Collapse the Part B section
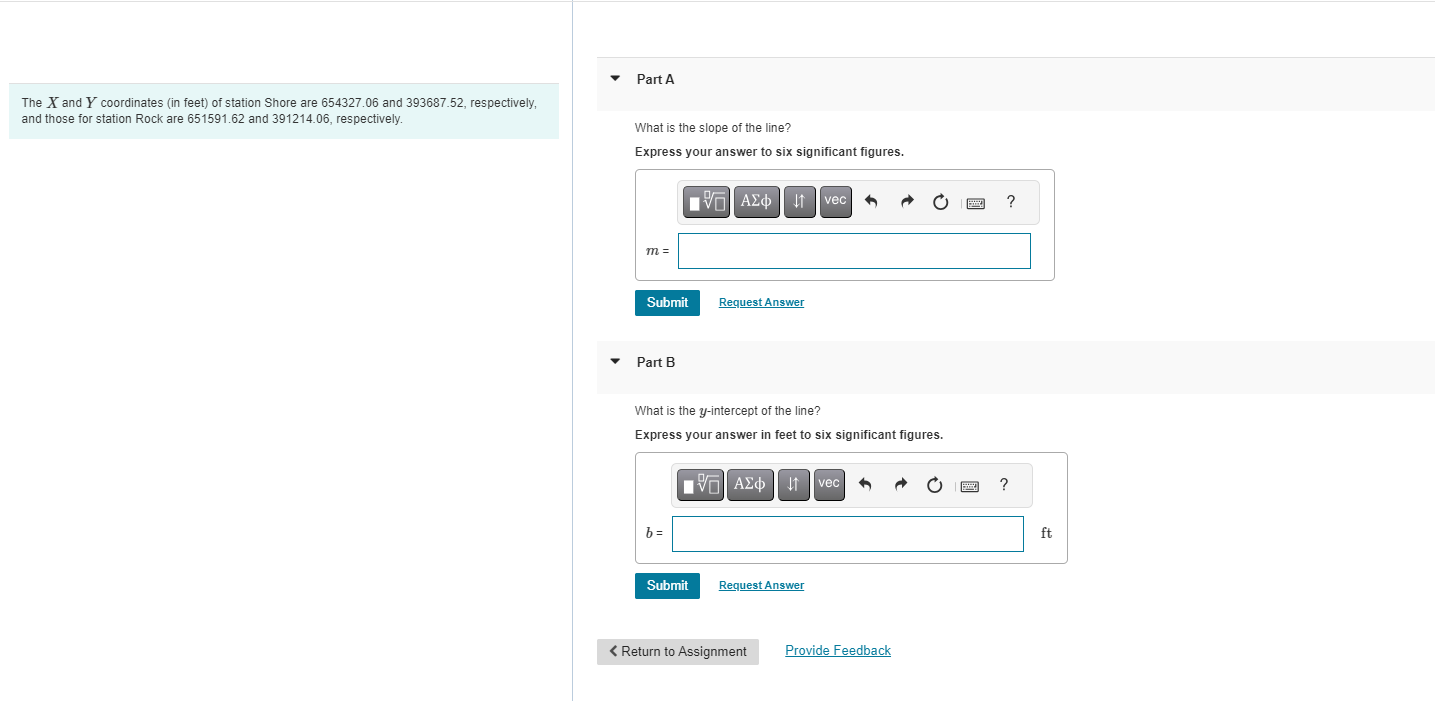The width and height of the screenshot is (1435, 701). pos(616,362)
